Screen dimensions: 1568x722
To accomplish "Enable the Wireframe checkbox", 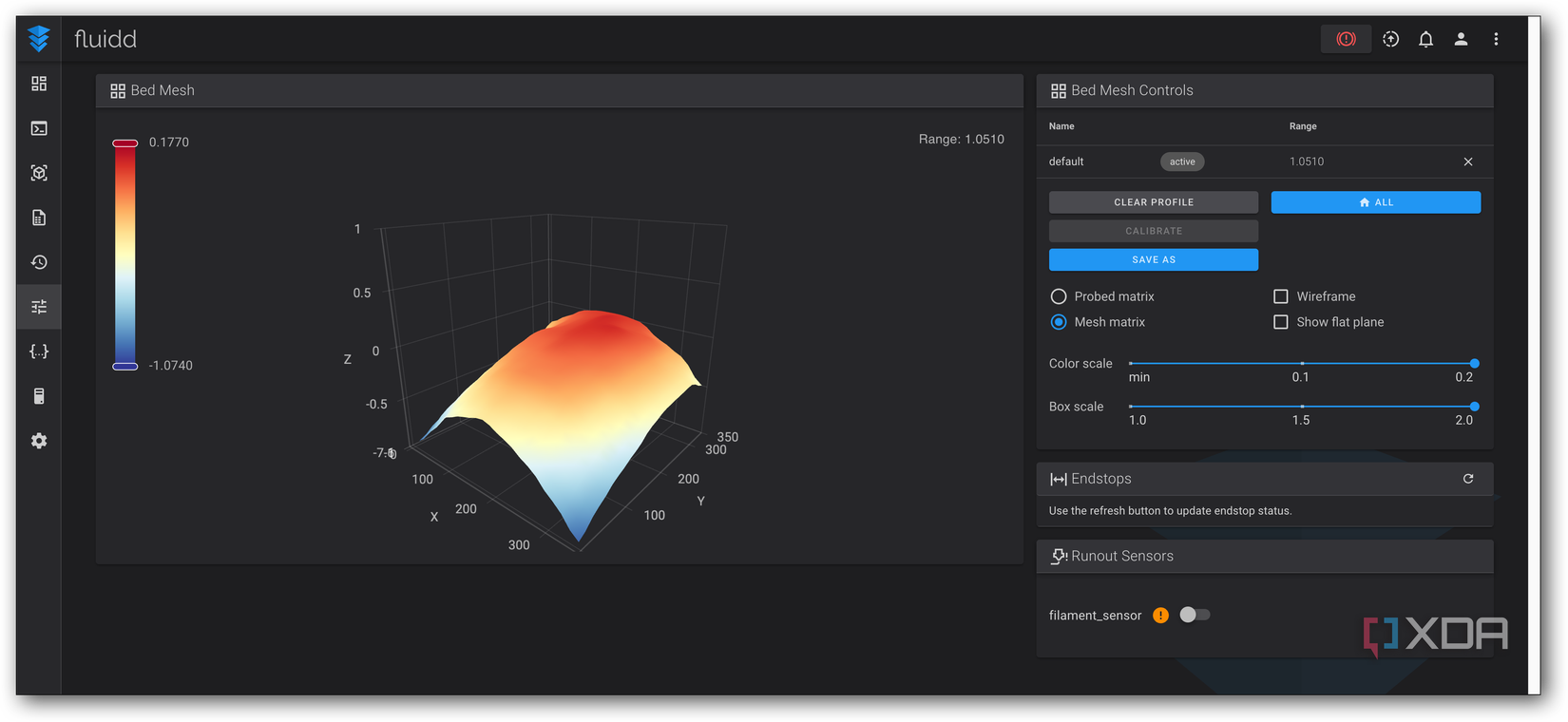I will point(1281,296).
